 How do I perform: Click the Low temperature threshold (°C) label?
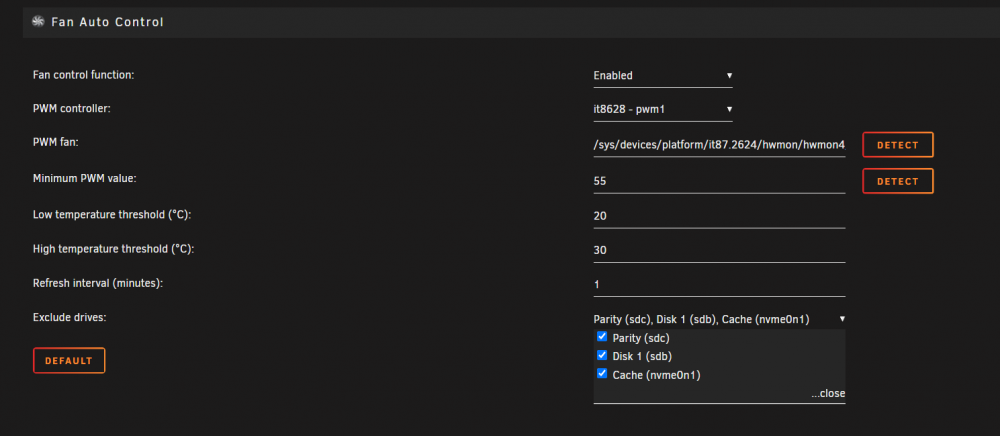(x=112, y=214)
